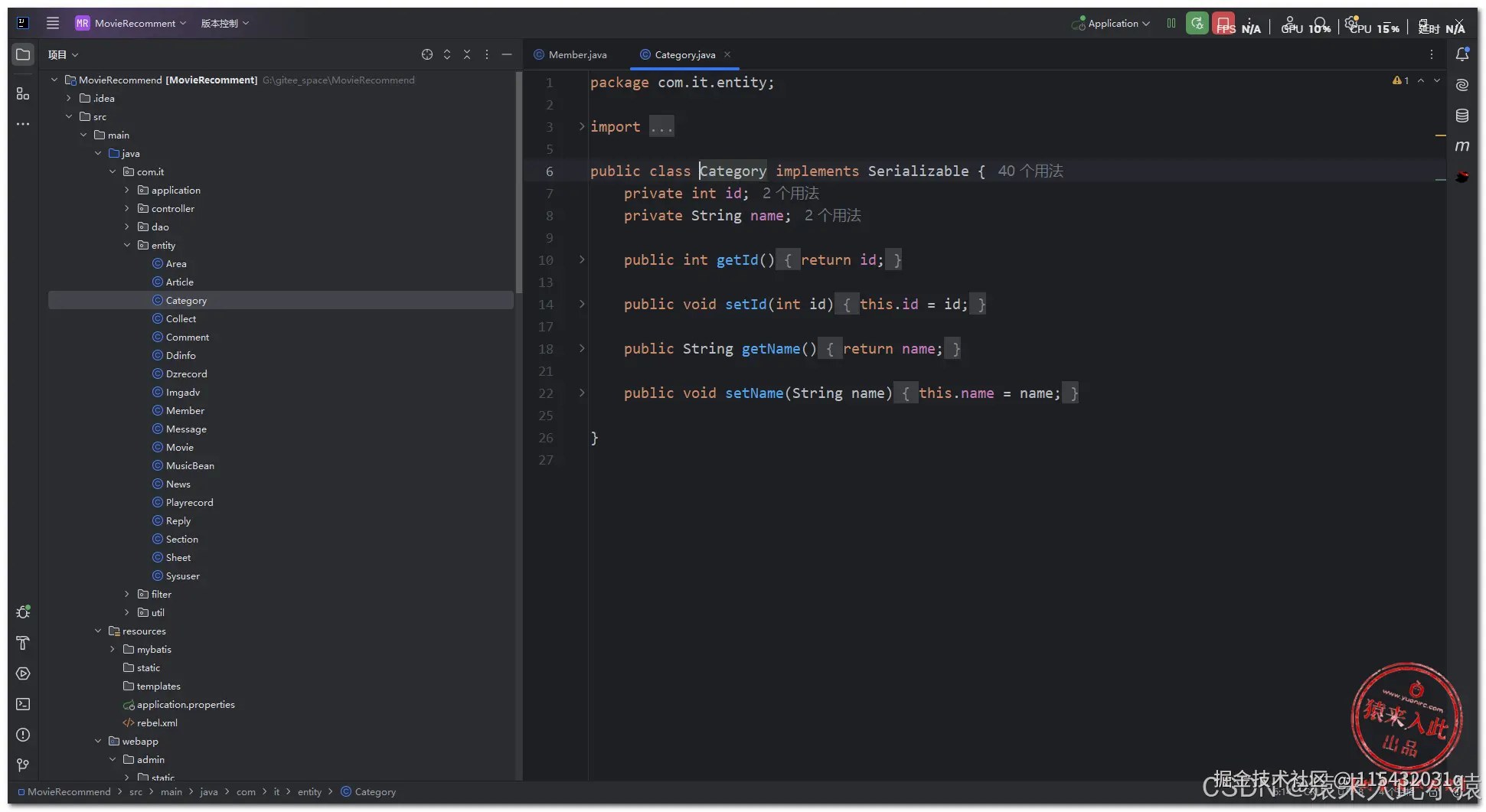
Task: Click the IntelliJ IDEA logo icon
Action: tap(23, 23)
